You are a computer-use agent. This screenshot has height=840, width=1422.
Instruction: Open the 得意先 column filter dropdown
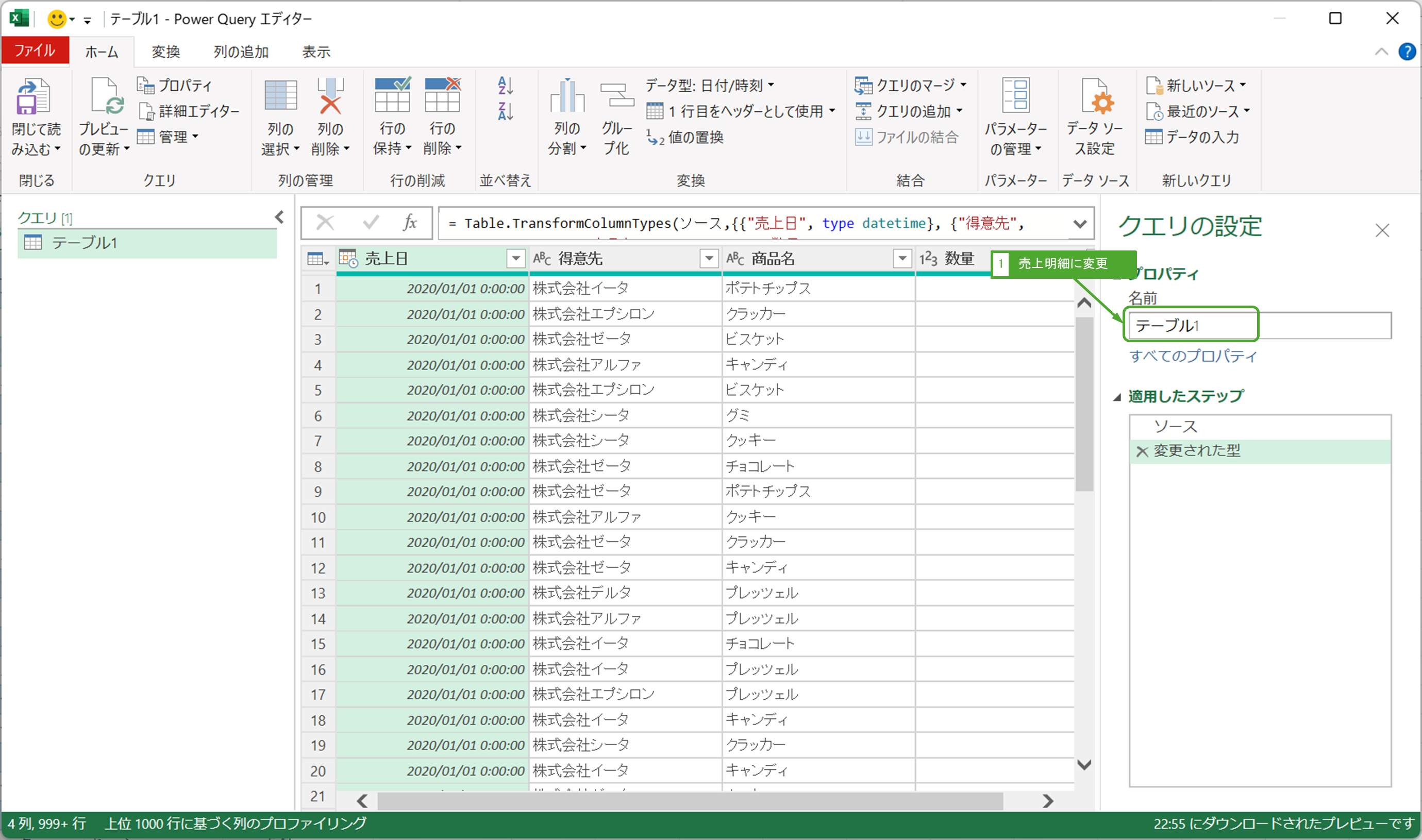coord(708,259)
